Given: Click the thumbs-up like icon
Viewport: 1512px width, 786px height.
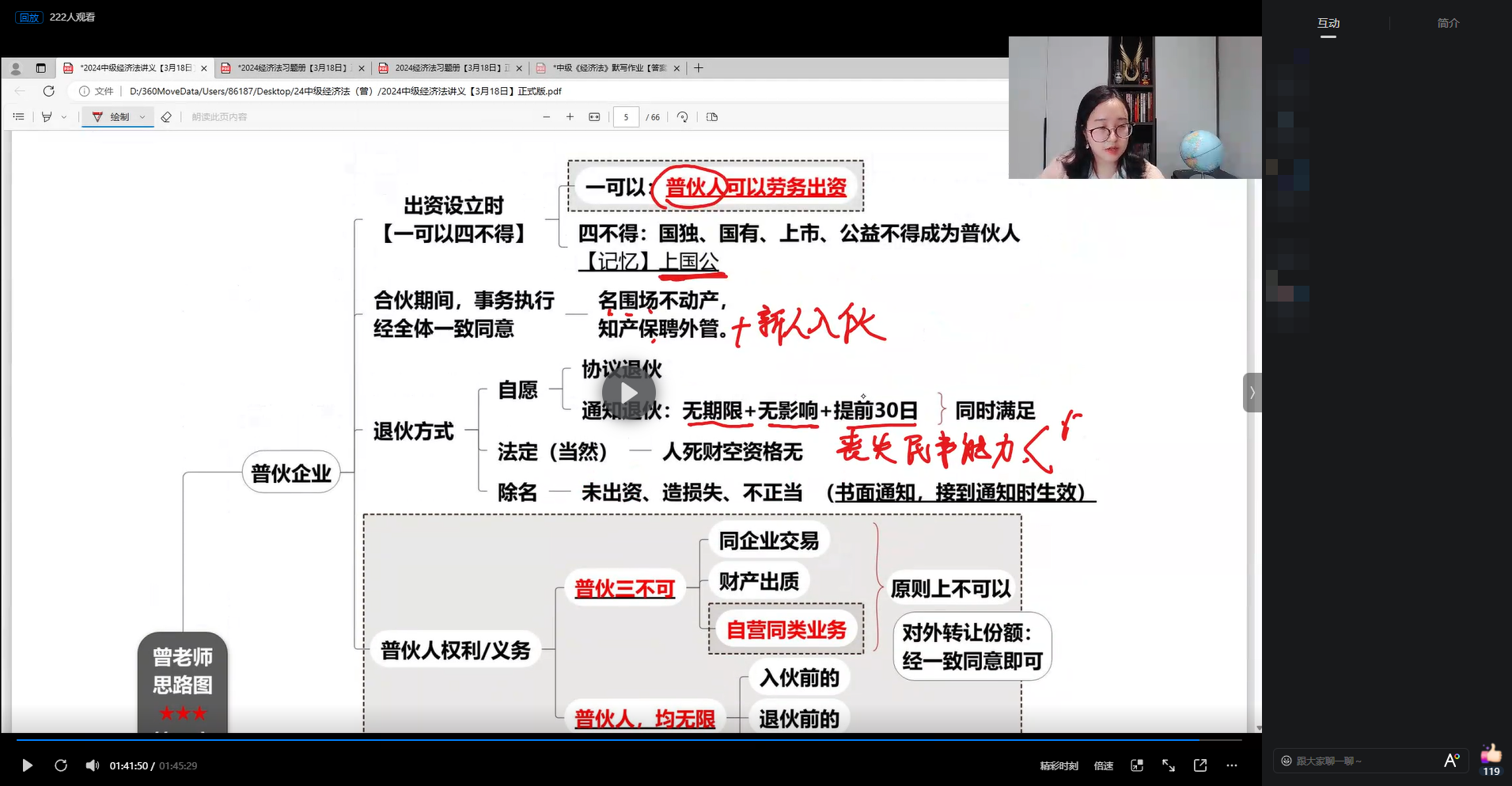Looking at the screenshot, I should pos(1491,754).
